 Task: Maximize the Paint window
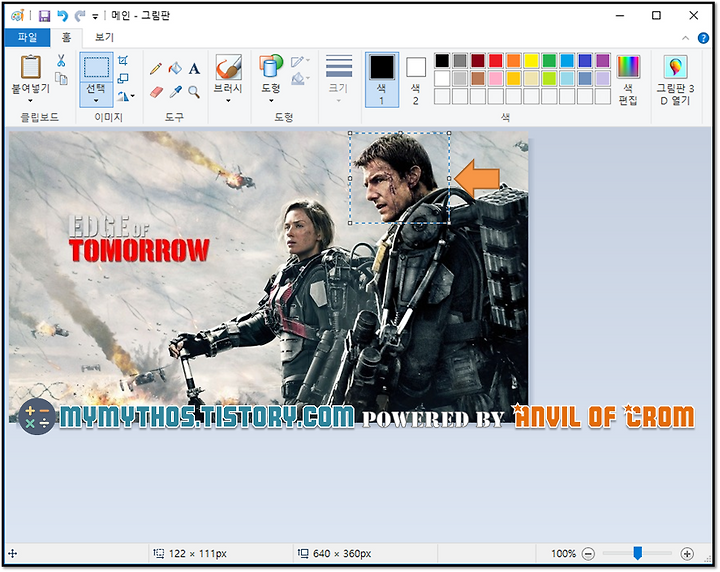point(657,16)
